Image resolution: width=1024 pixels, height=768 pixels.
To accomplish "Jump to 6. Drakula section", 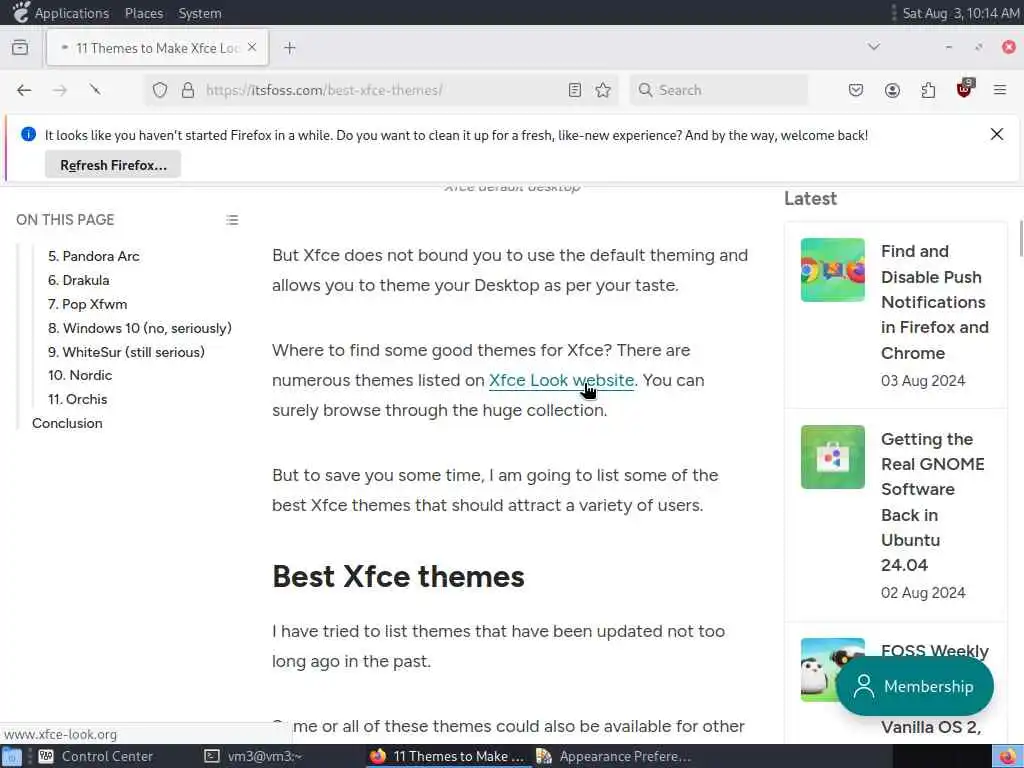I will pyautogui.click(x=78, y=280).
